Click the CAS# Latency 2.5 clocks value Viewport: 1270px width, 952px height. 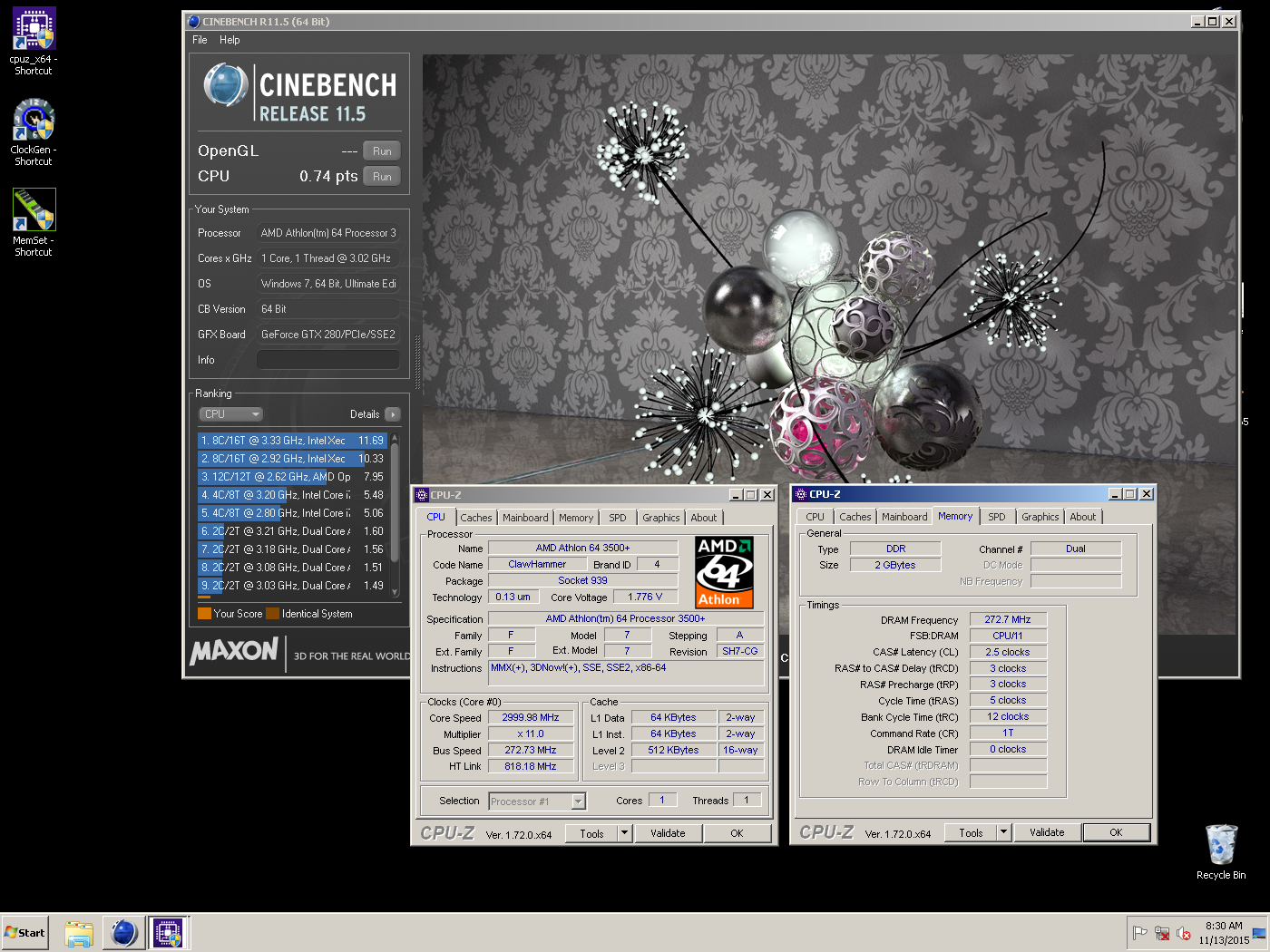(1008, 652)
